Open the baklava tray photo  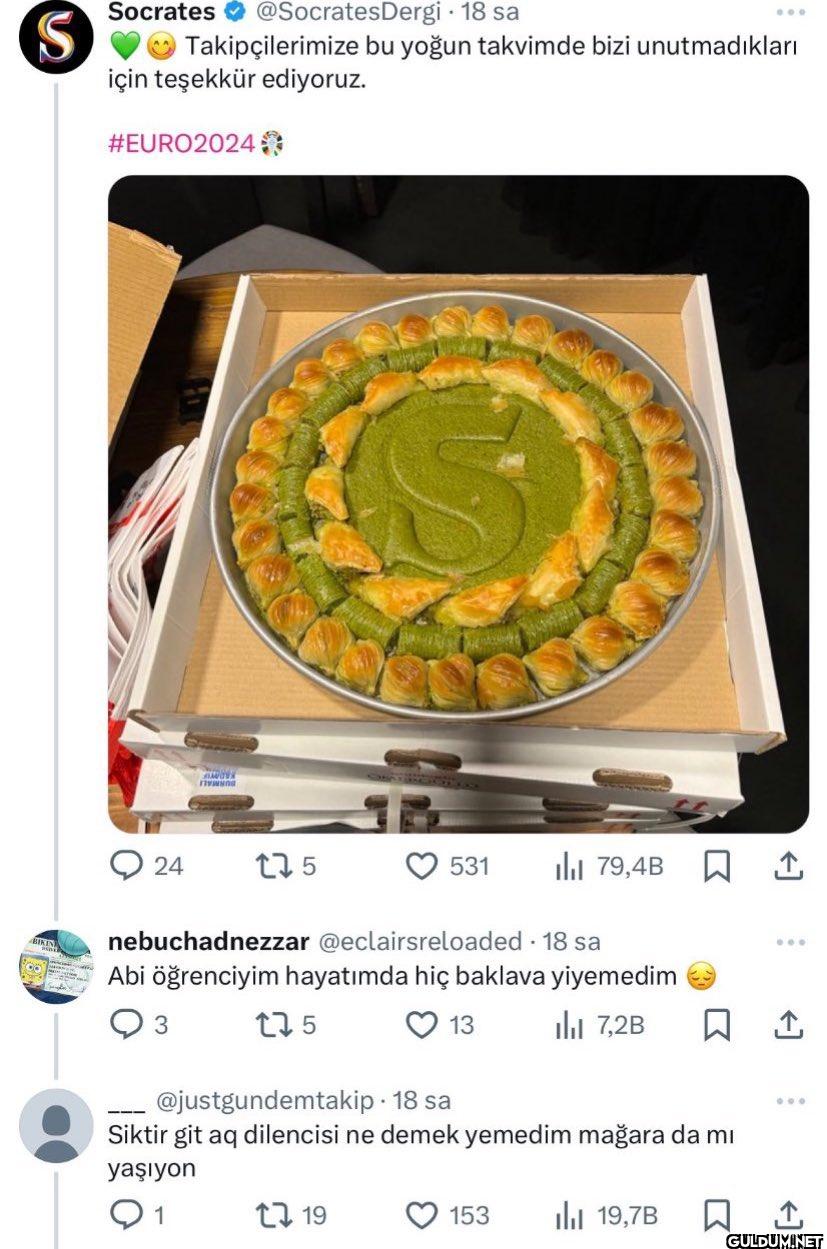point(458,504)
